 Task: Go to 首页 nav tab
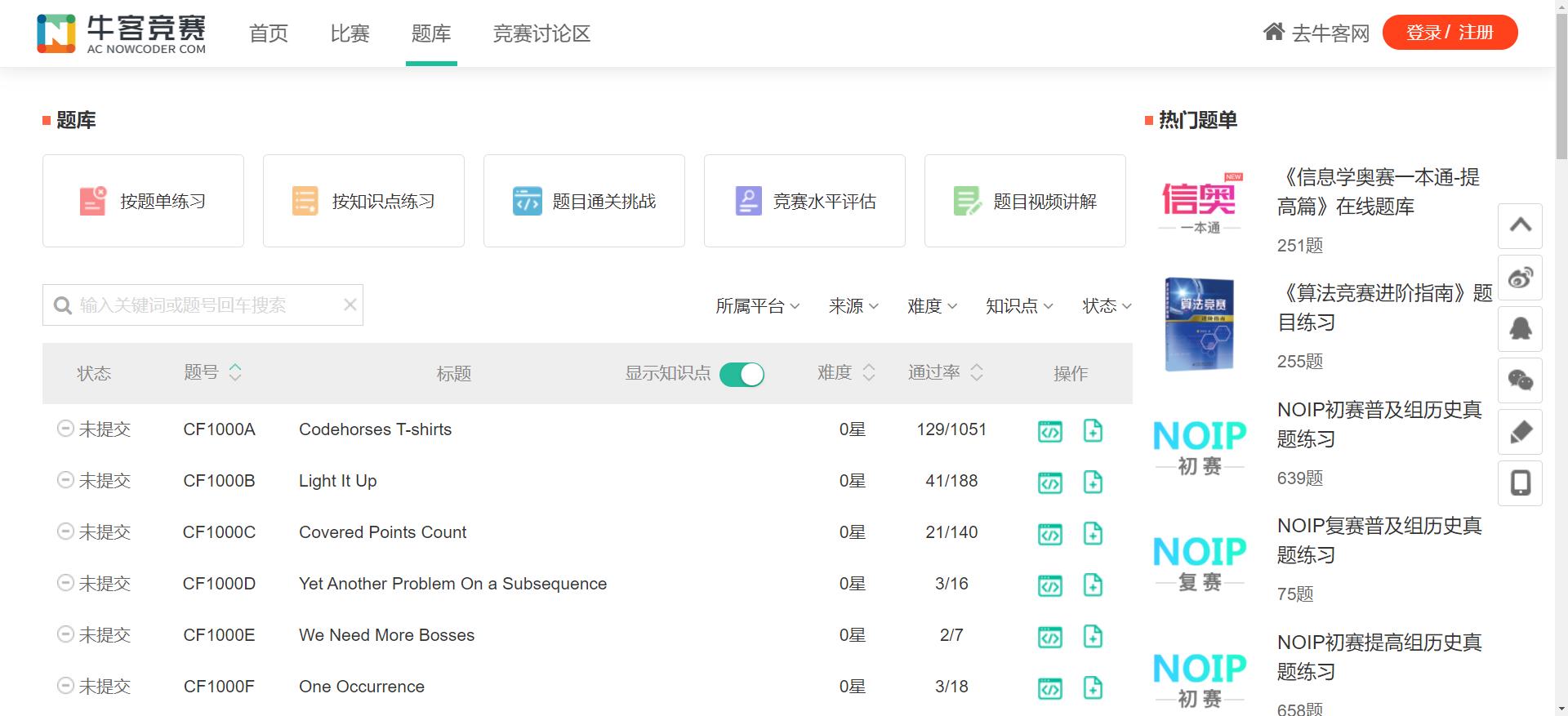coord(269,33)
